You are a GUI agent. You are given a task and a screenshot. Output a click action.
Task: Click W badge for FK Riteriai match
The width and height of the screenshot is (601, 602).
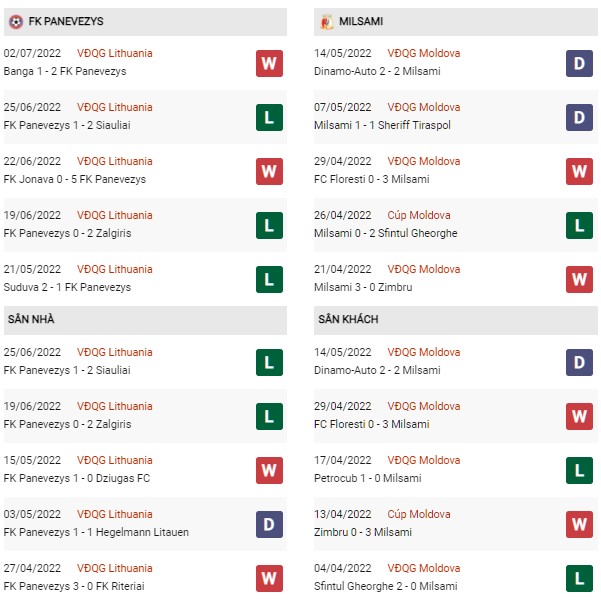[x=269, y=578]
